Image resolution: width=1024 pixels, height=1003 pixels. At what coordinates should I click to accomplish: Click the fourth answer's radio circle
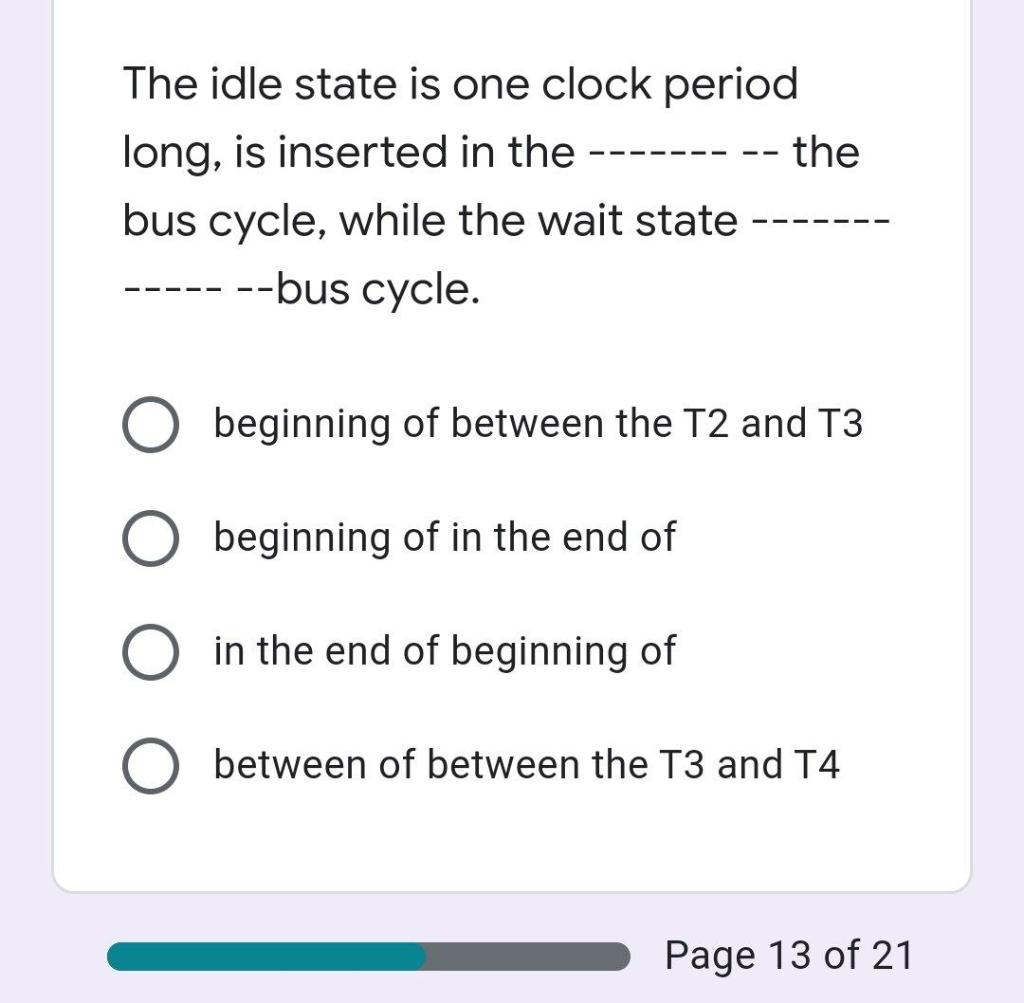tap(150, 765)
